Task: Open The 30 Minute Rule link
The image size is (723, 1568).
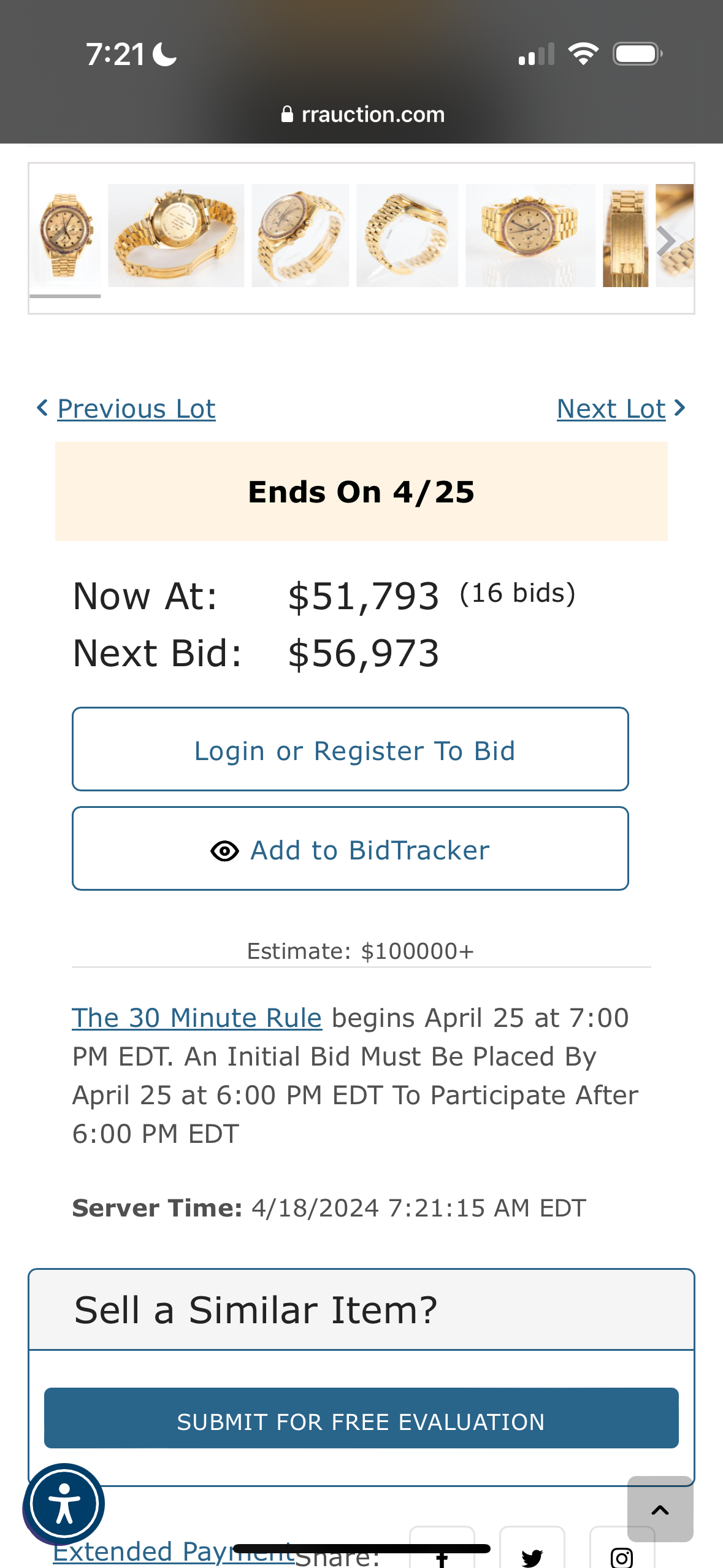Action: 197,1018
